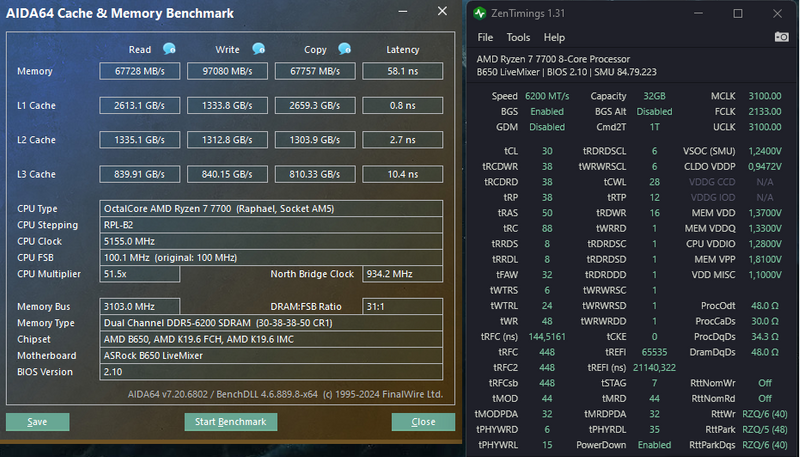Image resolution: width=800 pixels, height=457 pixels.
Task: Click L1 Cache Copy value 2659.3 GB/s
Action: [315, 106]
